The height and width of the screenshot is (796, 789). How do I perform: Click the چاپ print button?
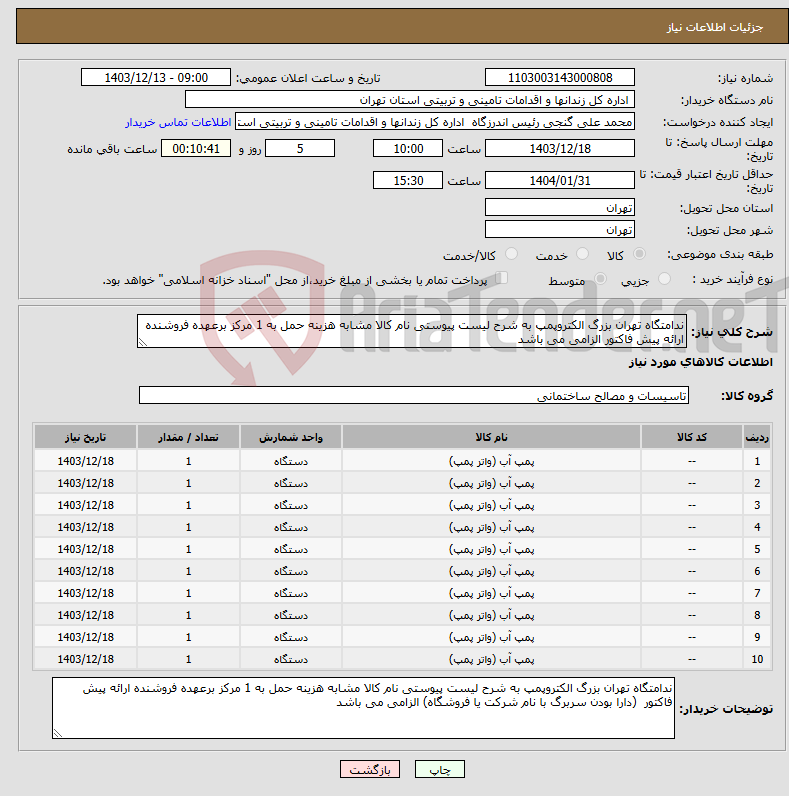[440, 769]
